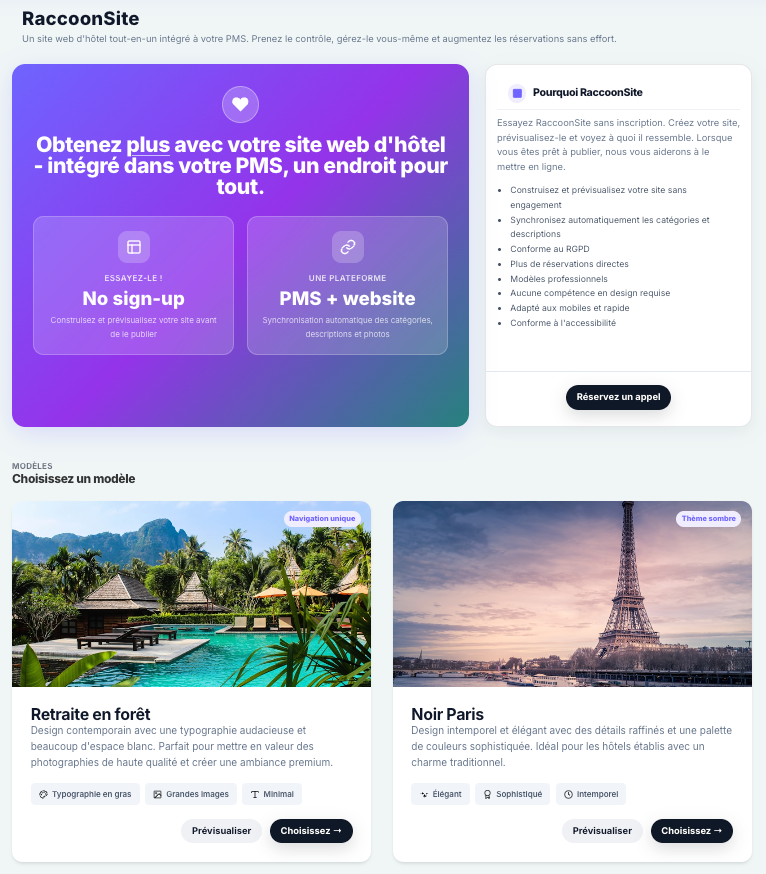
Task: Click the clock icon in the Intemporel tag
Action: [x=568, y=794]
